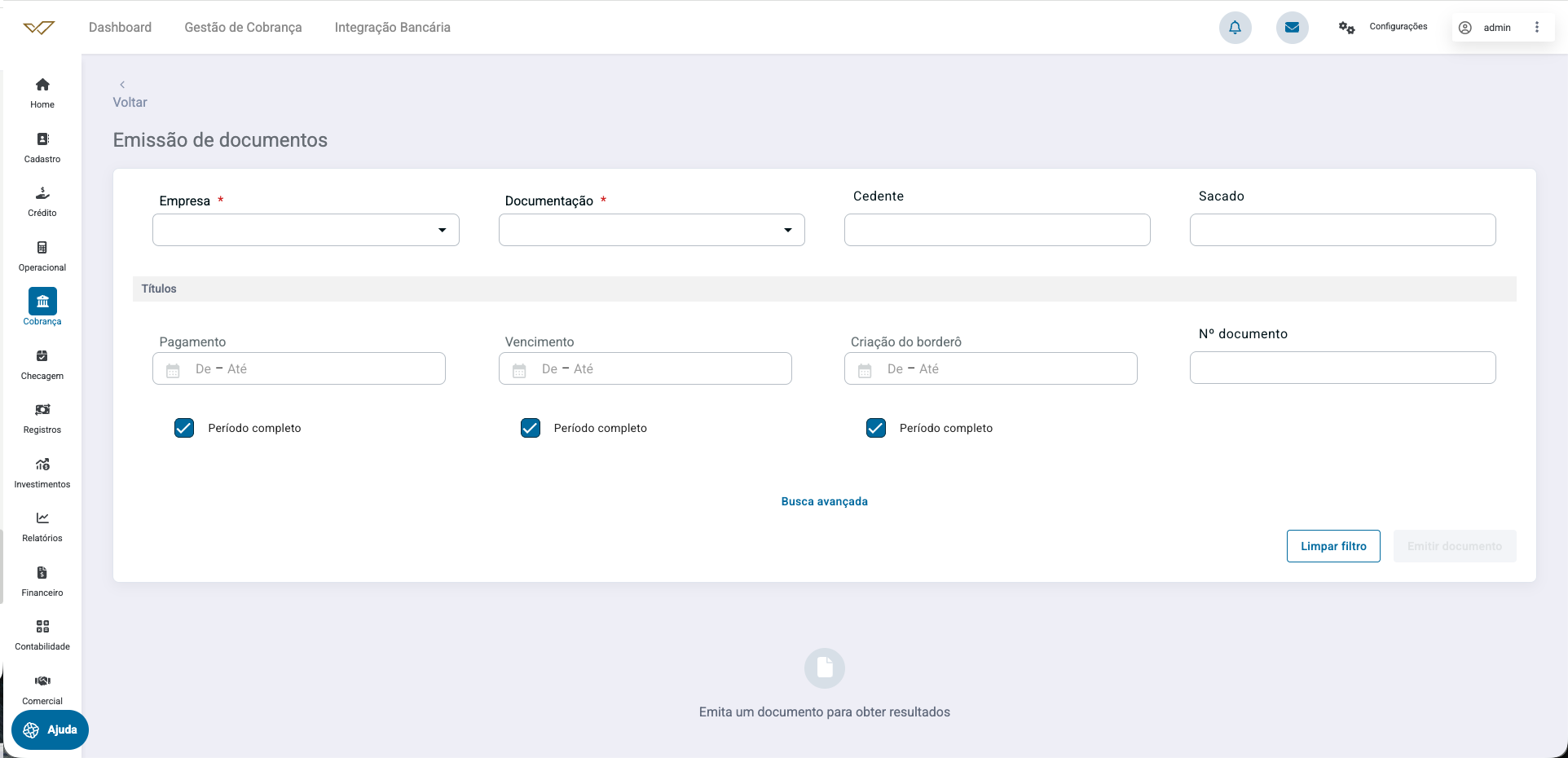This screenshot has height=758, width=1568.
Task: Click the admin username text
Action: point(1497,28)
